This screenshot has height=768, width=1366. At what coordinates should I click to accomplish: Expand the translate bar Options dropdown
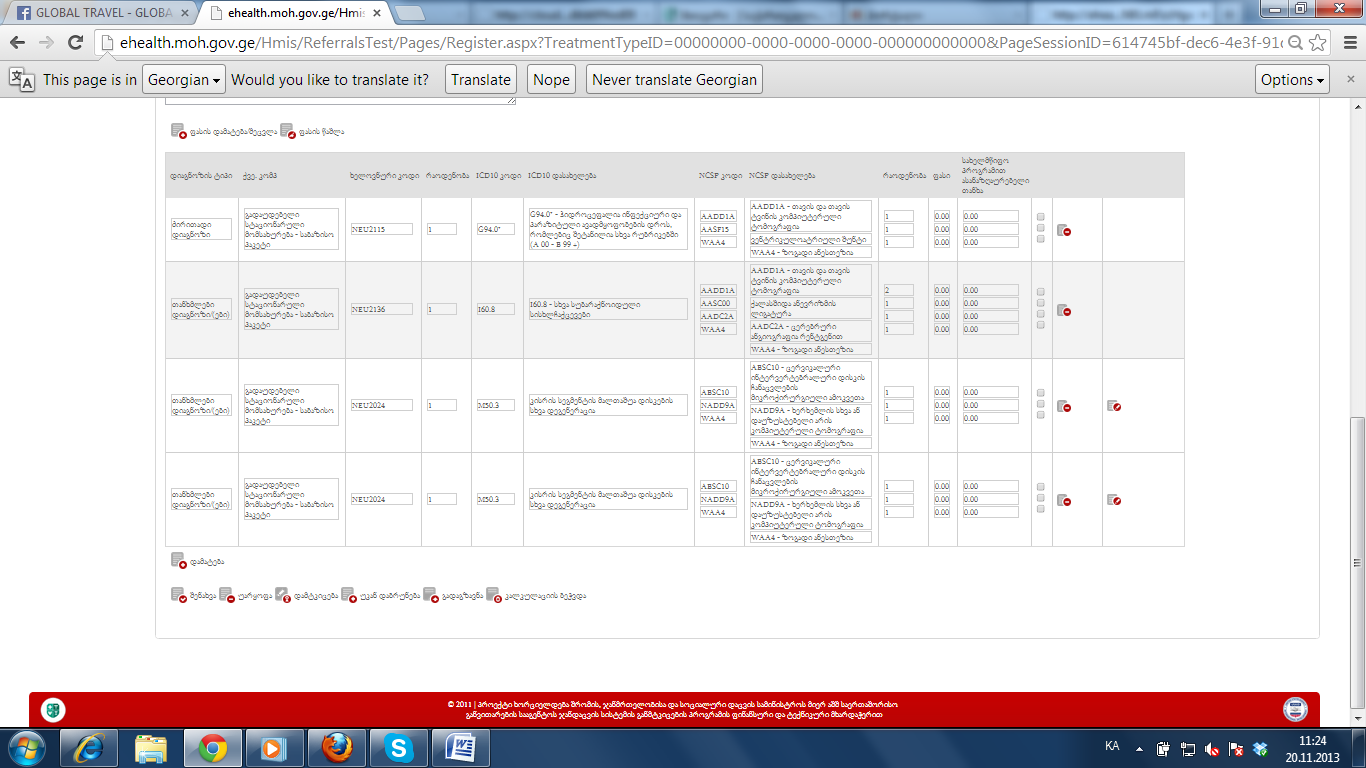(x=1292, y=80)
